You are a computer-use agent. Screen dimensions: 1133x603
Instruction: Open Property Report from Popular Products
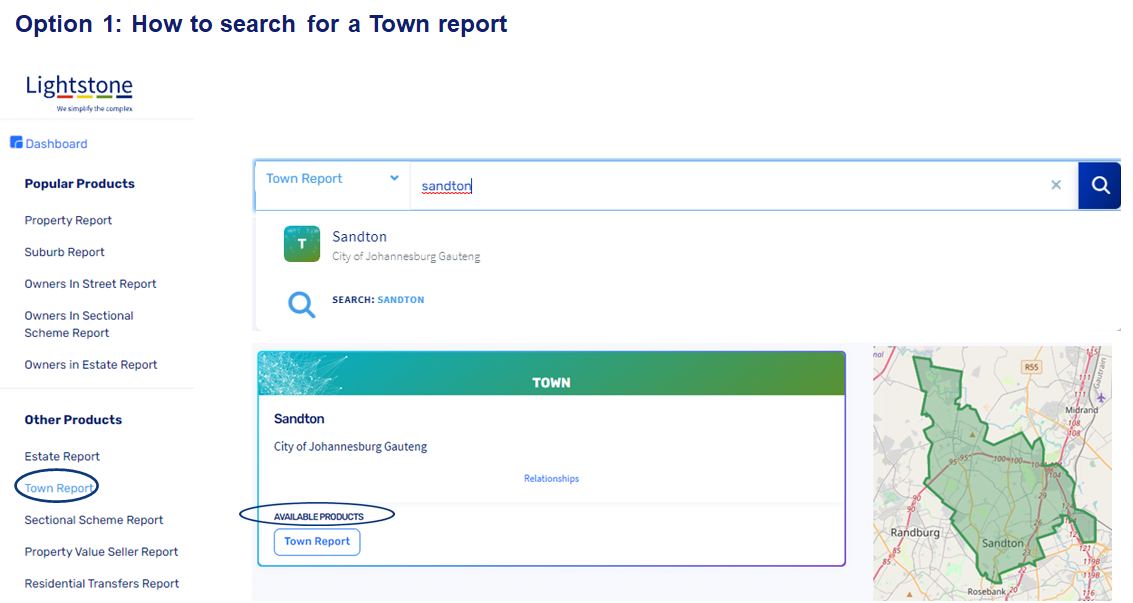pyautogui.click(x=68, y=220)
